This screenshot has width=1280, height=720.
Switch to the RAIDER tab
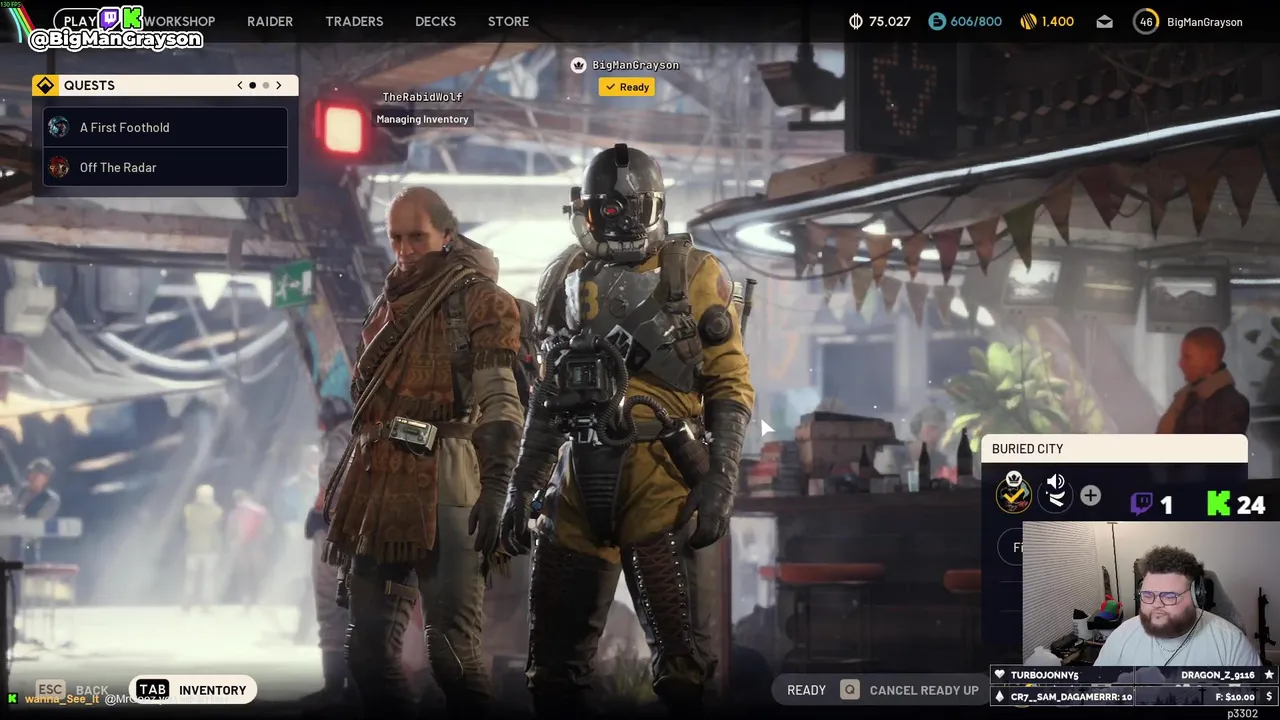[270, 21]
